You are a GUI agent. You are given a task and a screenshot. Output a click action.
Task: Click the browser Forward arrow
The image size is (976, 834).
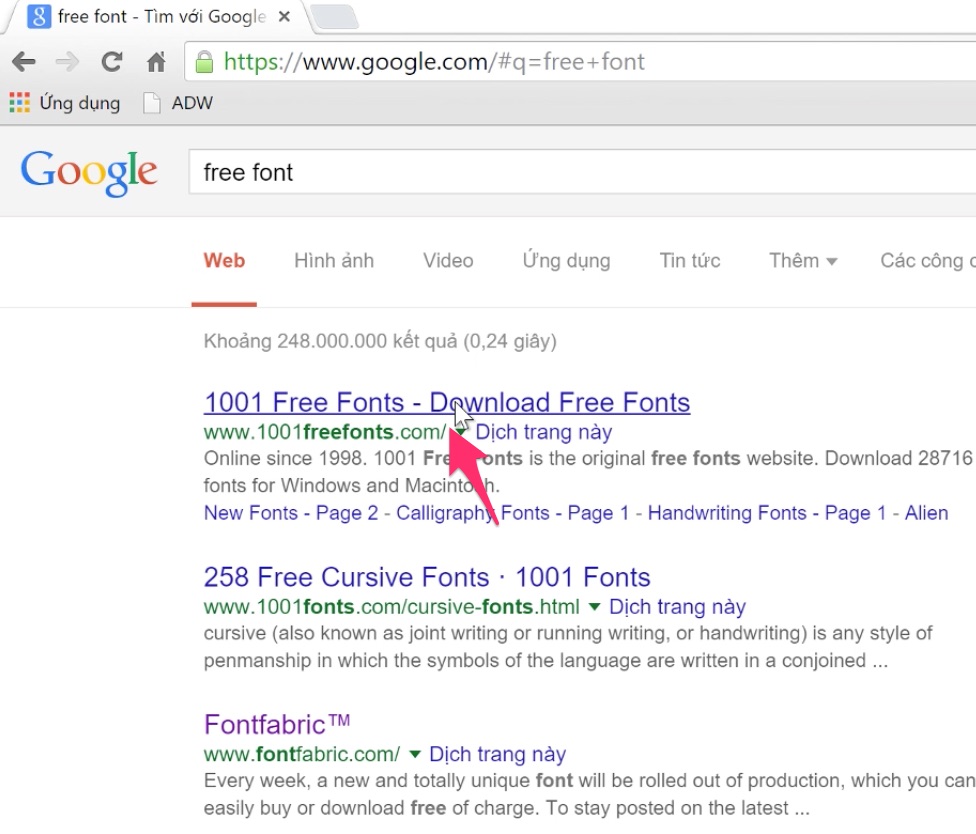67,62
